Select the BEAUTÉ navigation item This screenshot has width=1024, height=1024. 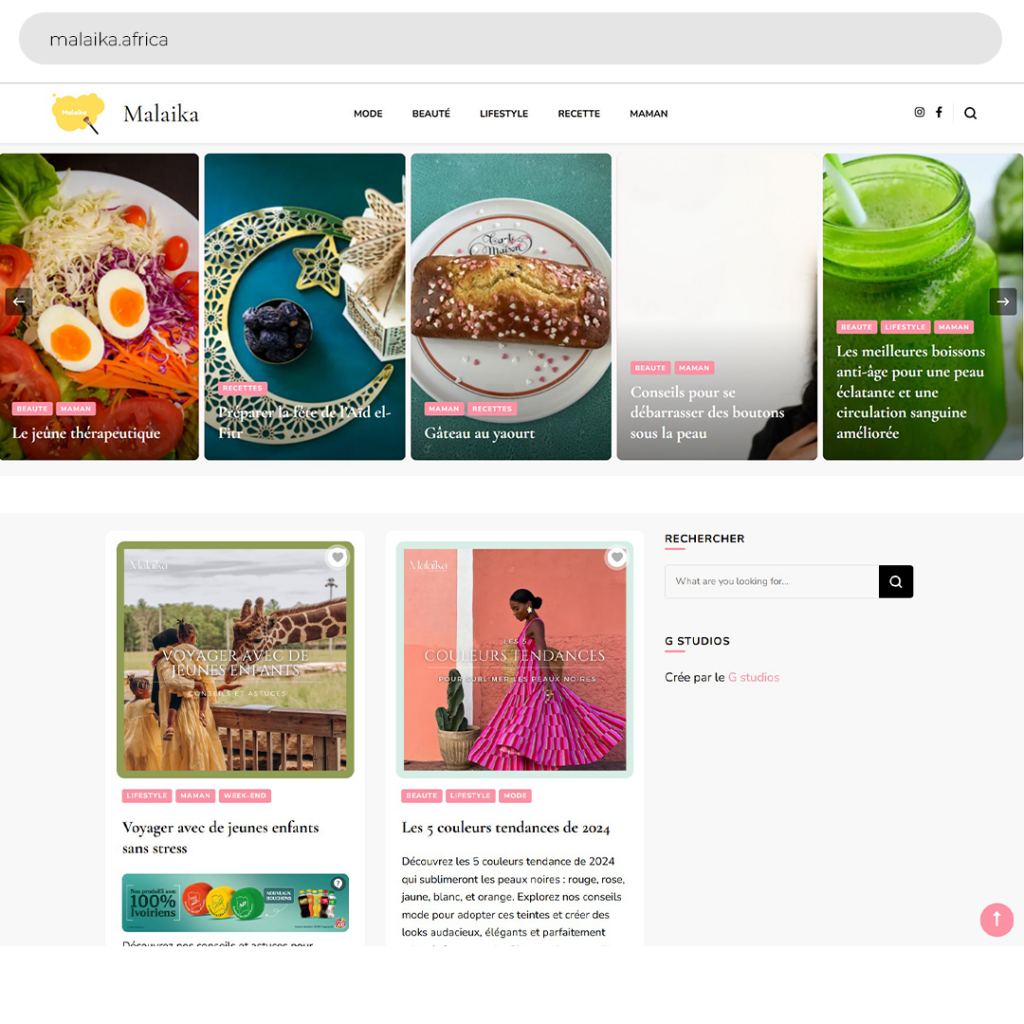coord(431,114)
